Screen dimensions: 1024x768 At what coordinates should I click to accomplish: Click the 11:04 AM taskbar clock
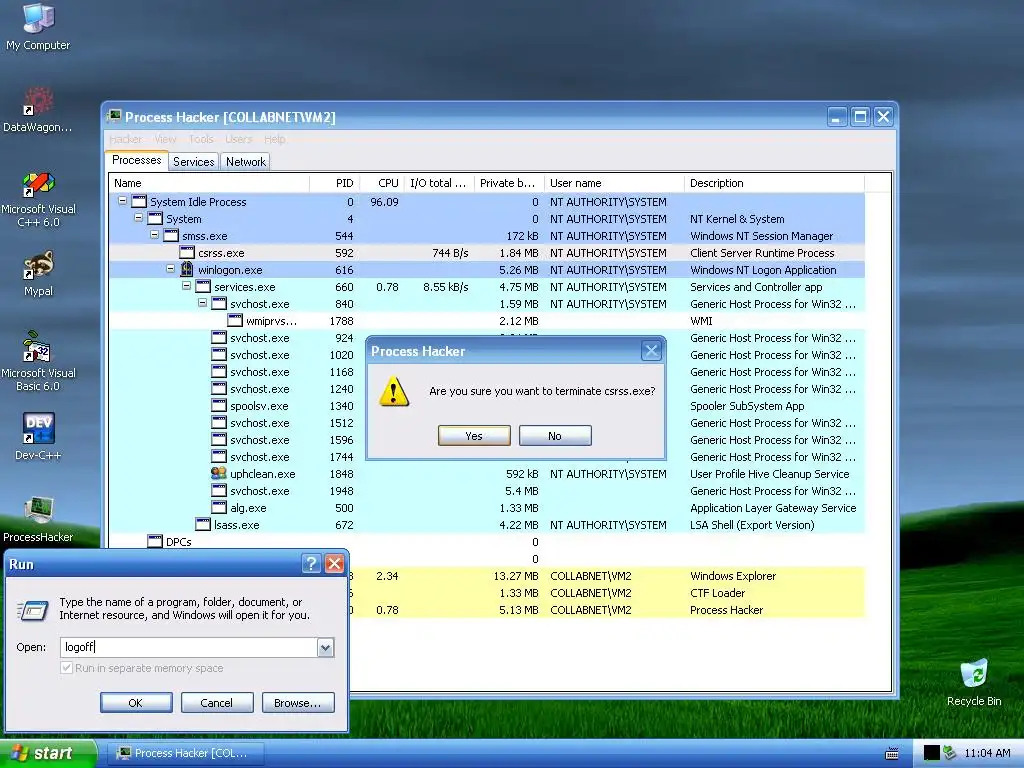click(987, 753)
